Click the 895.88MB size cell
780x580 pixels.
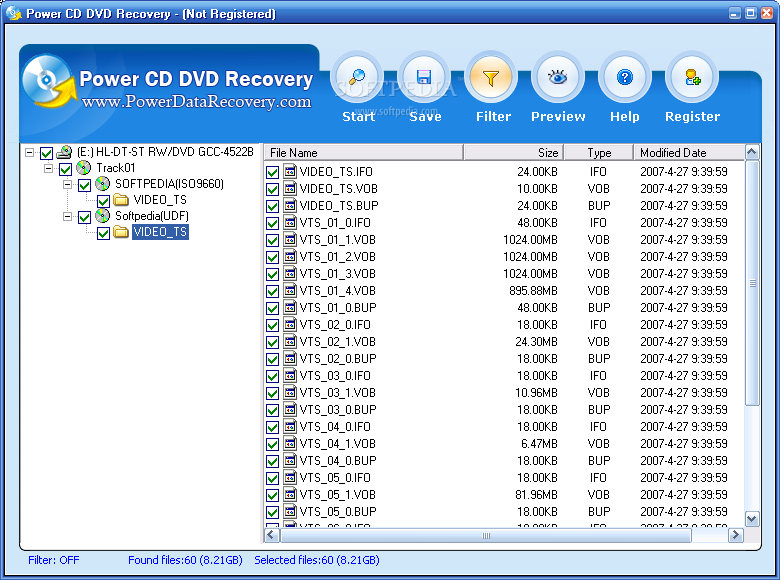pos(533,290)
